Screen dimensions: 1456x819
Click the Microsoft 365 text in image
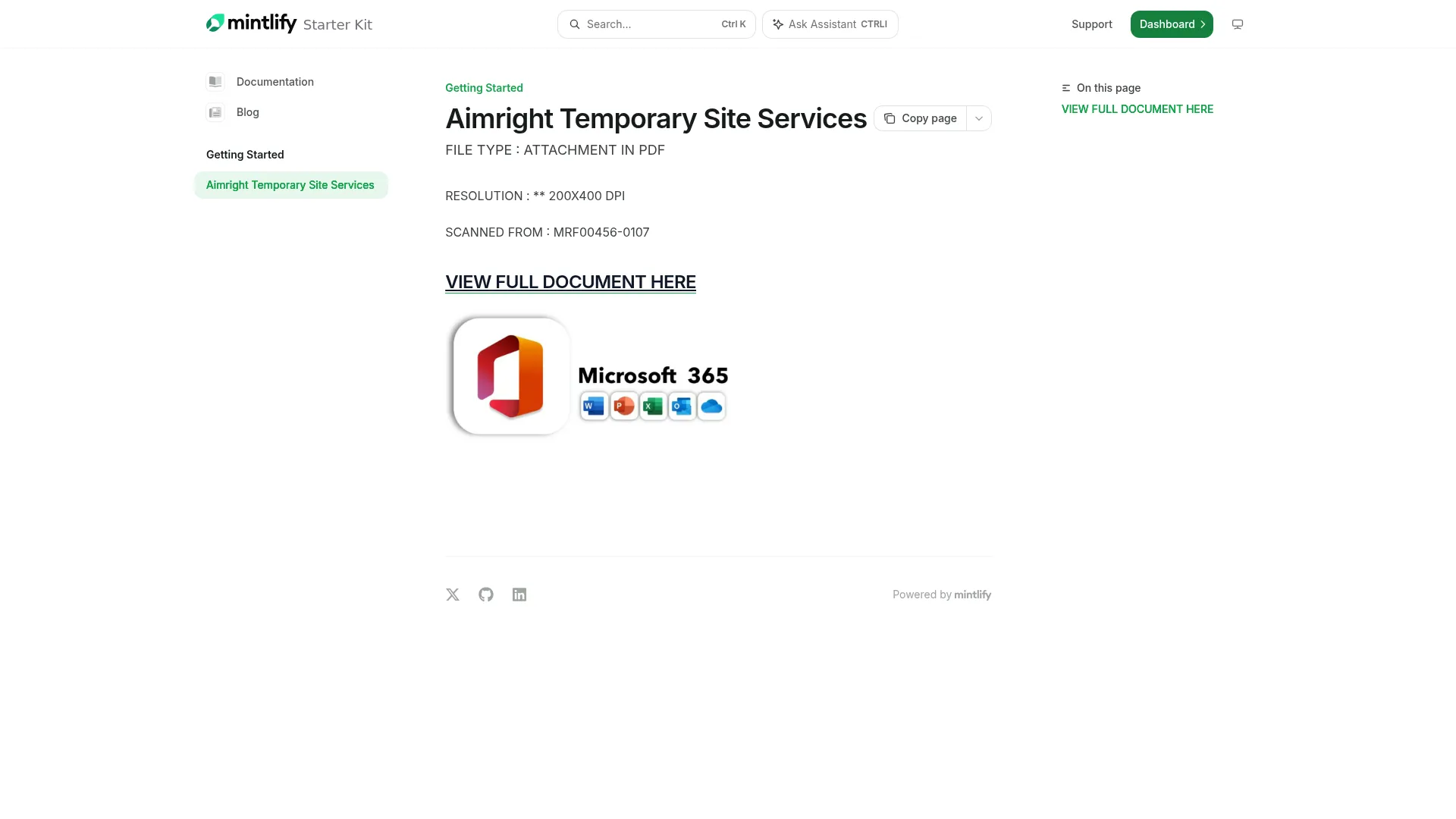[653, 375]
